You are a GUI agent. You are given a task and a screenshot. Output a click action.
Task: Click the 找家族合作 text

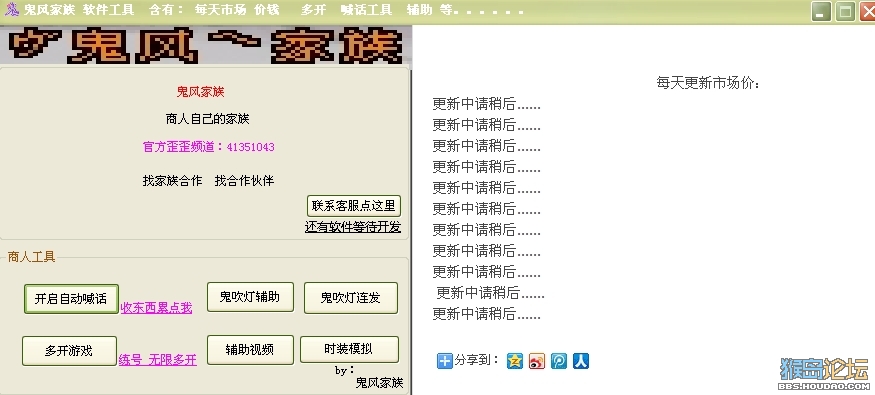click(x=172, y=181)
